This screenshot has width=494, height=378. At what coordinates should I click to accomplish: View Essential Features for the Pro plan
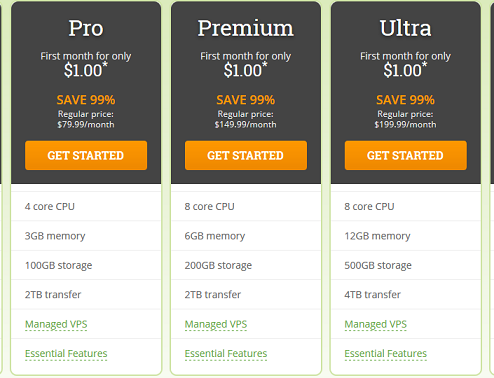[x=66, y=353]
